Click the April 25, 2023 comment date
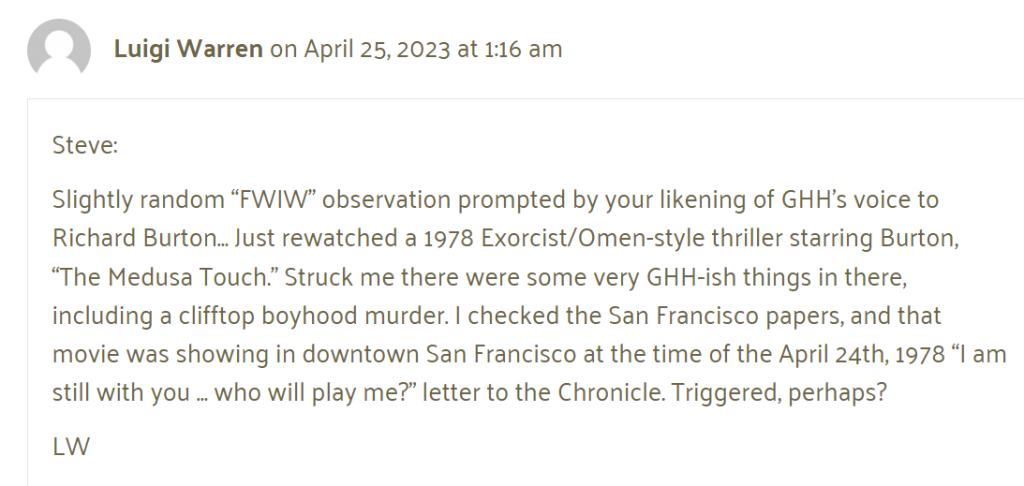The width and height of the screenshot is (1024, 486). tap(376, 49)
